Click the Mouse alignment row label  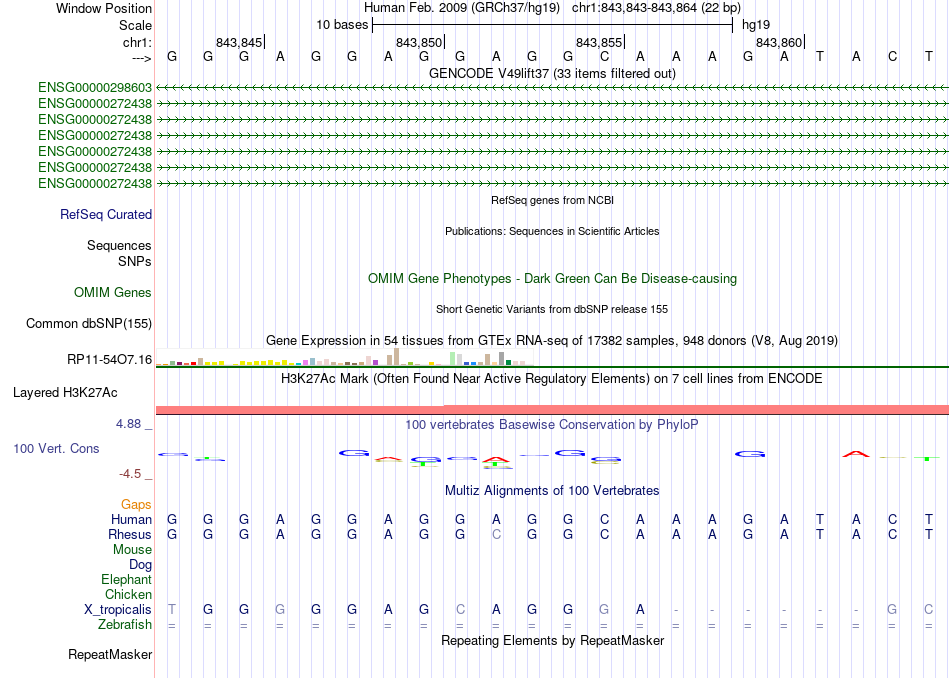[x=133, y=550]
